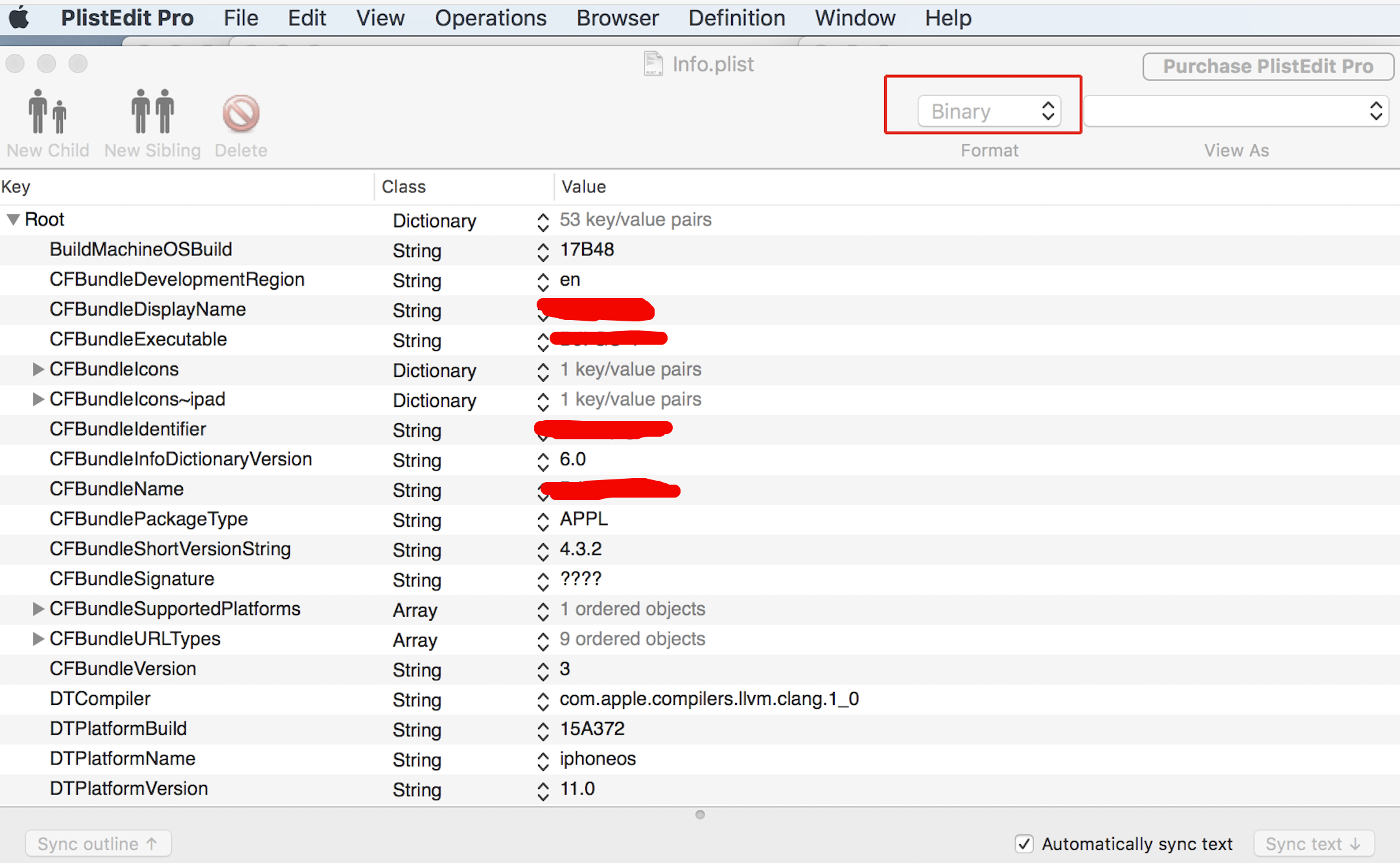Open the Definition menu

pos(736,17)
